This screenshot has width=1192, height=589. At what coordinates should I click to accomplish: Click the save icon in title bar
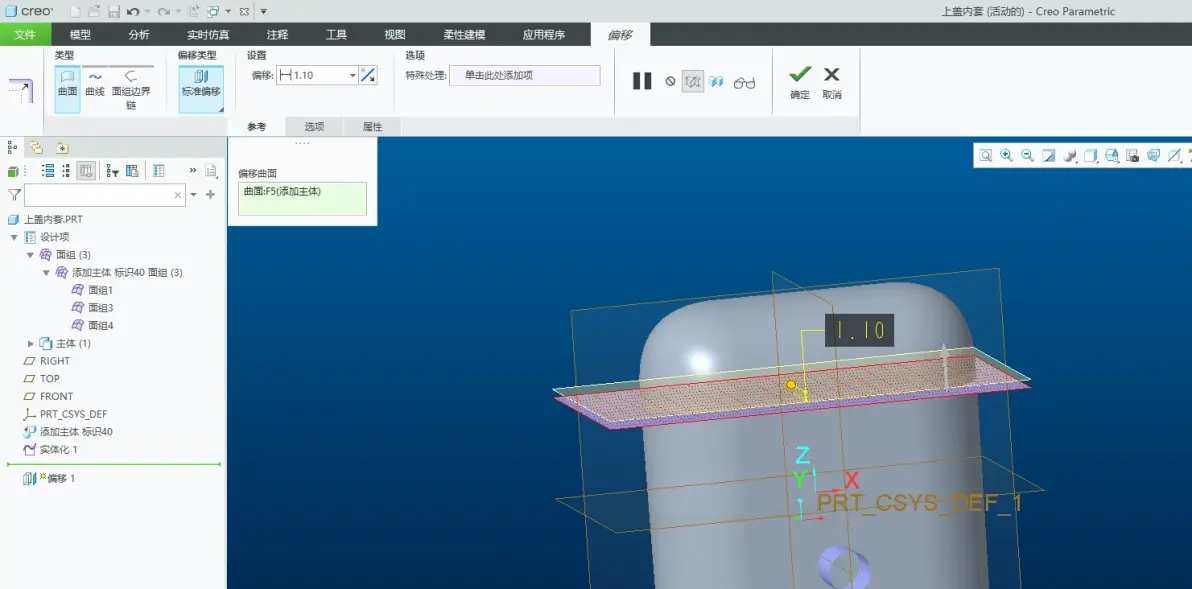point(113,11)
